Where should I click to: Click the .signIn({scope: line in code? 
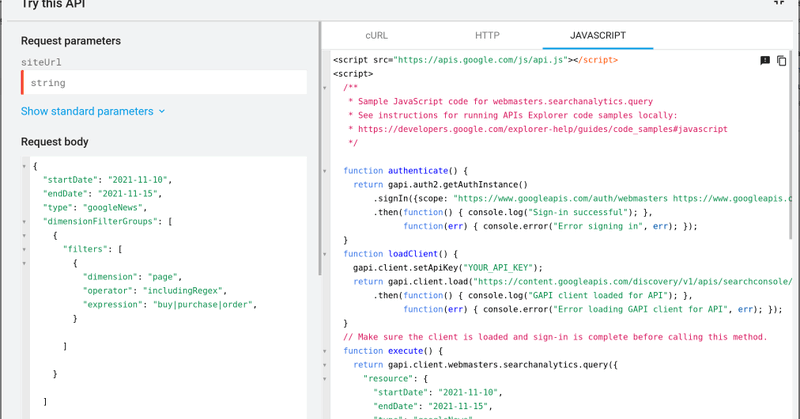[583, 199]
